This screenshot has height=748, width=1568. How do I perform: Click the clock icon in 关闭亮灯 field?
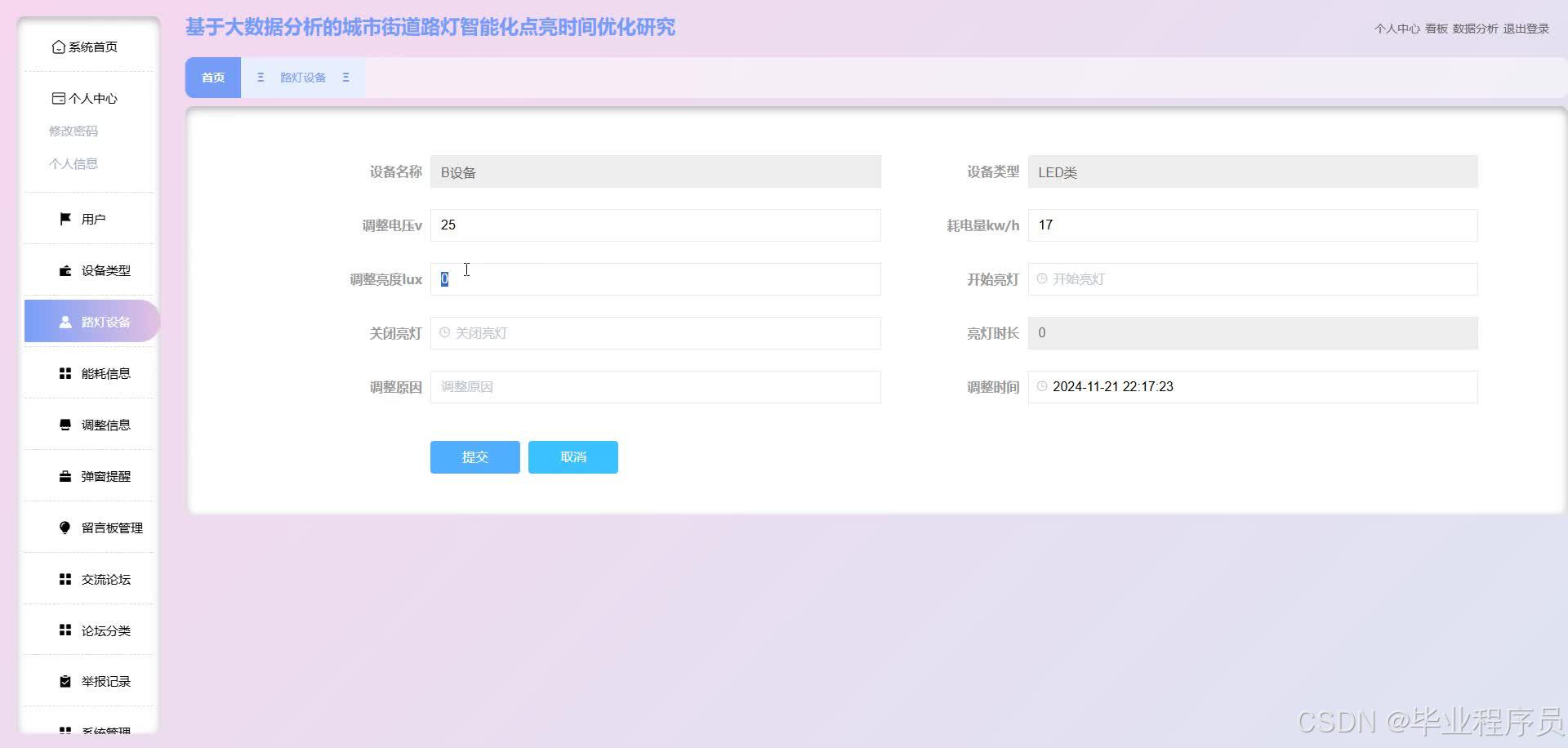[x=444, y=333]
